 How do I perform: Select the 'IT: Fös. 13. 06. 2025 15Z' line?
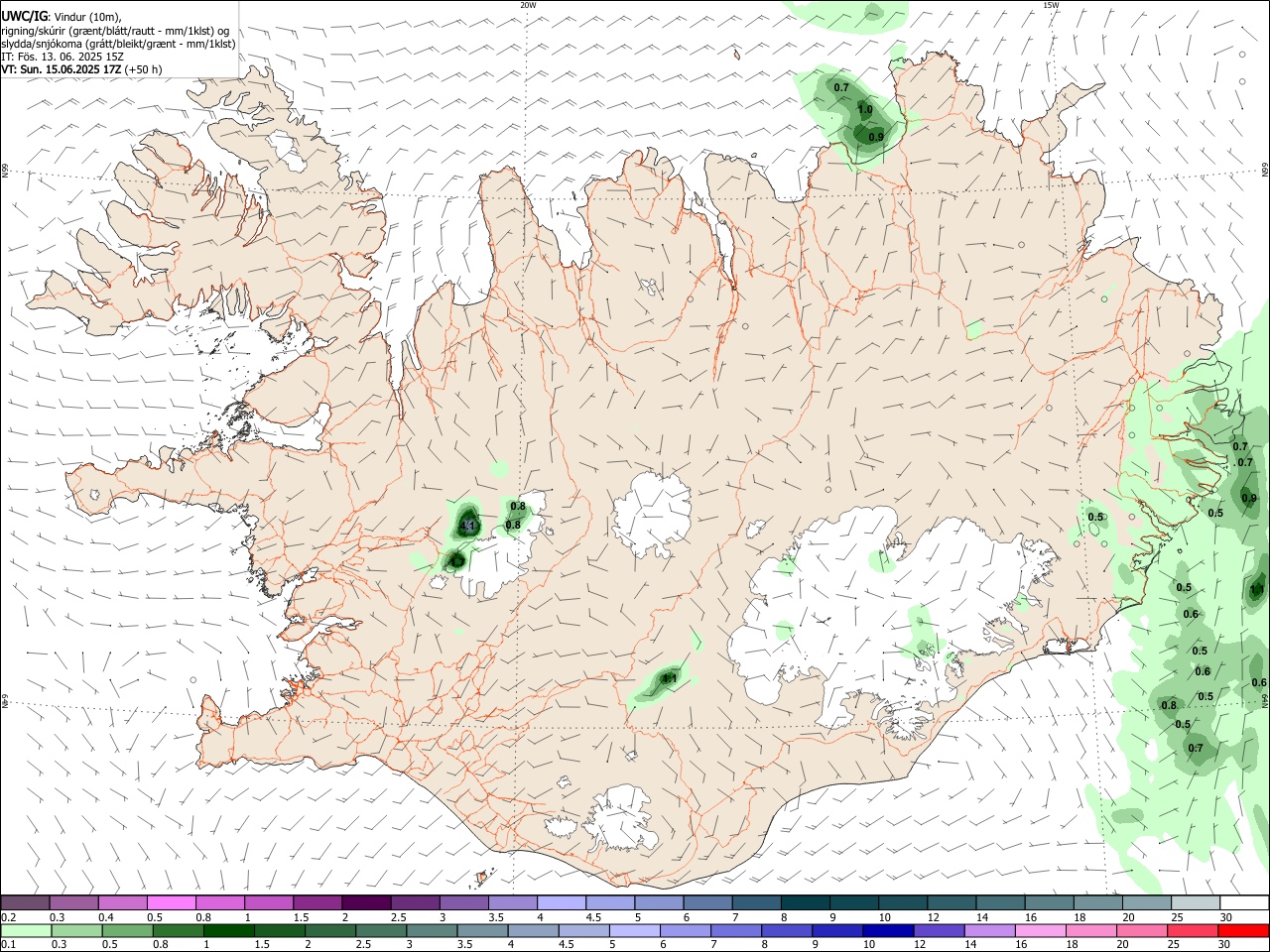coord(63,57)
